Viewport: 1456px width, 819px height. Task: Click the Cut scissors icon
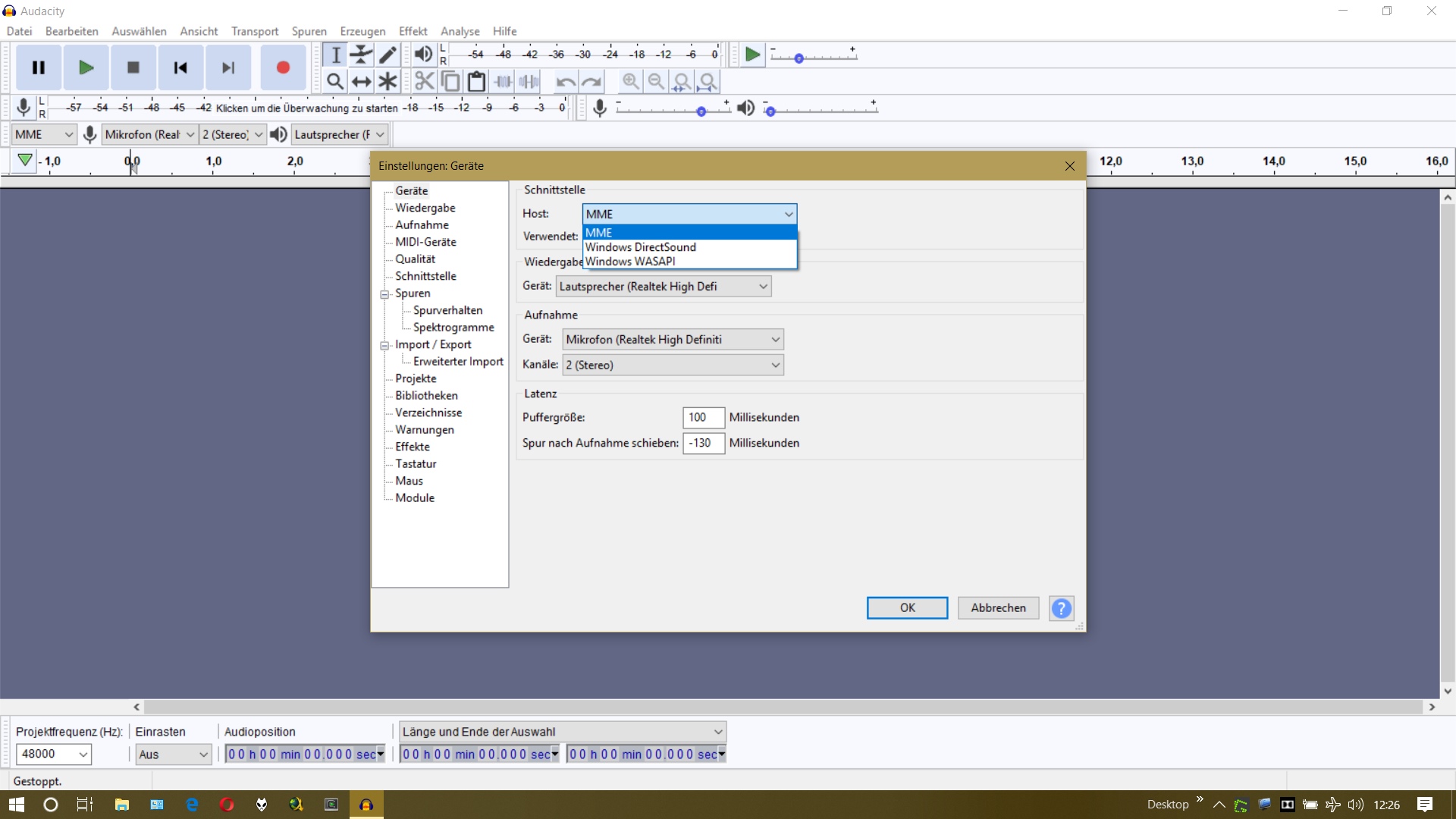click(x=425, y=81)
